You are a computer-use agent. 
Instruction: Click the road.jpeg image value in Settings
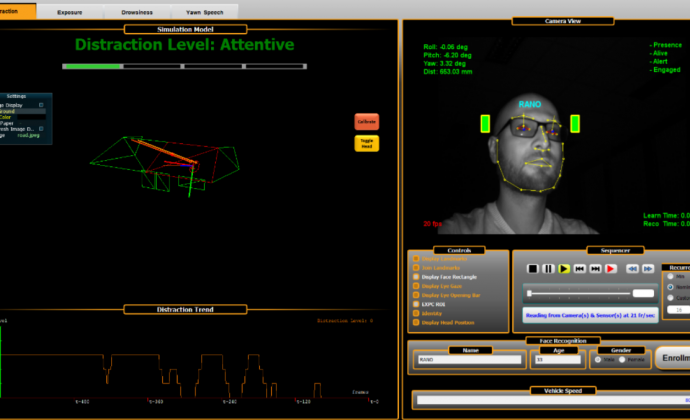[29, 135]
